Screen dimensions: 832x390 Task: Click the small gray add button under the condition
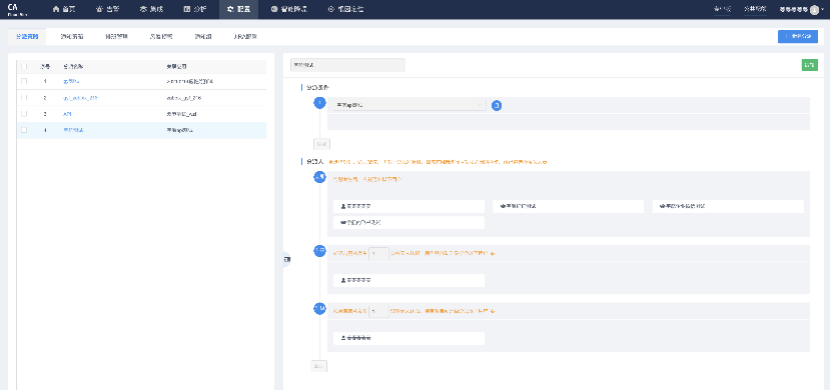322,144
